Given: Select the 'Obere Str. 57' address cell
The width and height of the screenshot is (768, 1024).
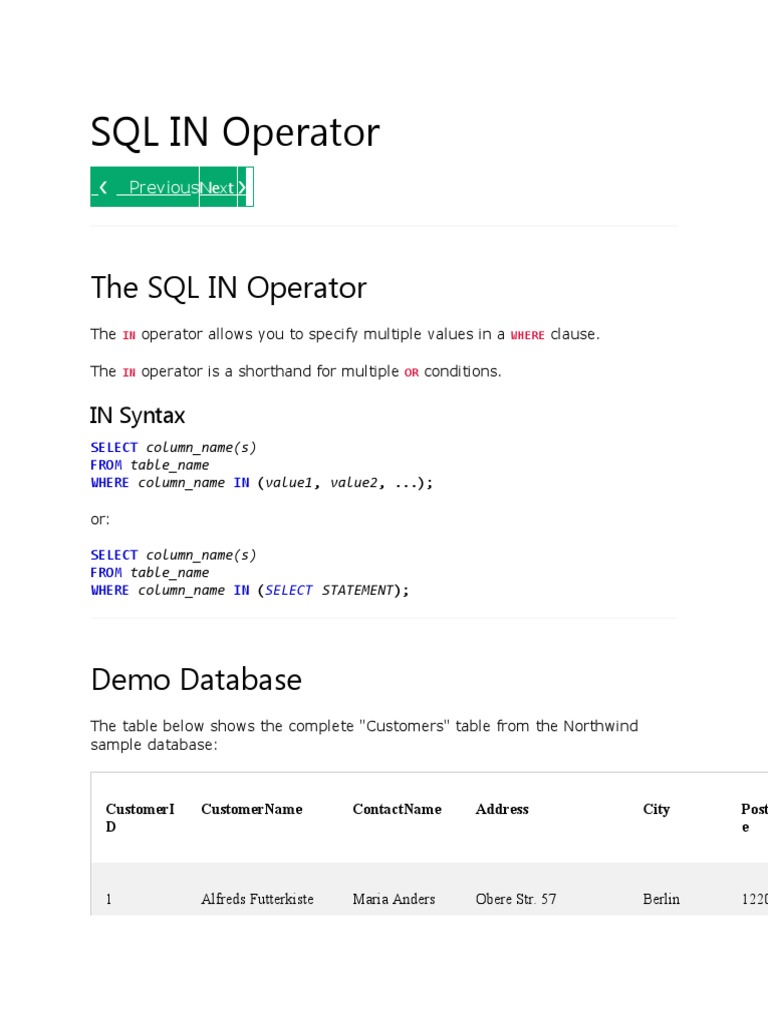Looking at the screenshot, I should click(515, 899).
